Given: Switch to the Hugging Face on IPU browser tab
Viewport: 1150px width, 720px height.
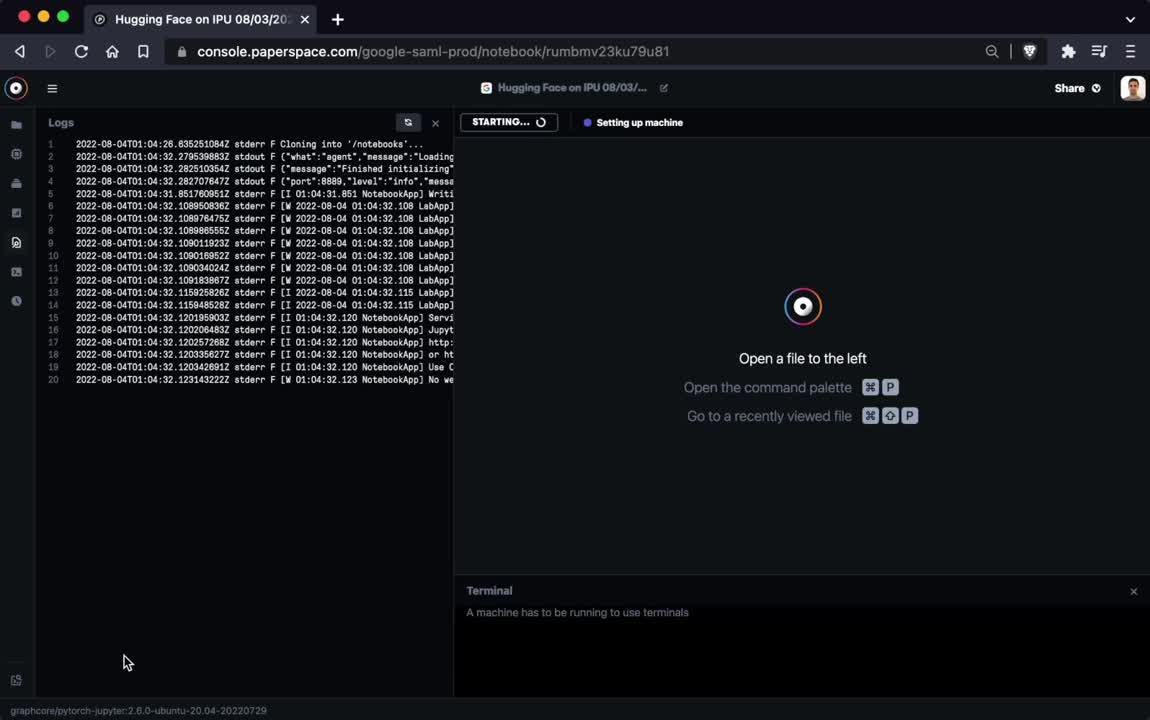Looking at the screenshot, I should (x=200, y=19).
